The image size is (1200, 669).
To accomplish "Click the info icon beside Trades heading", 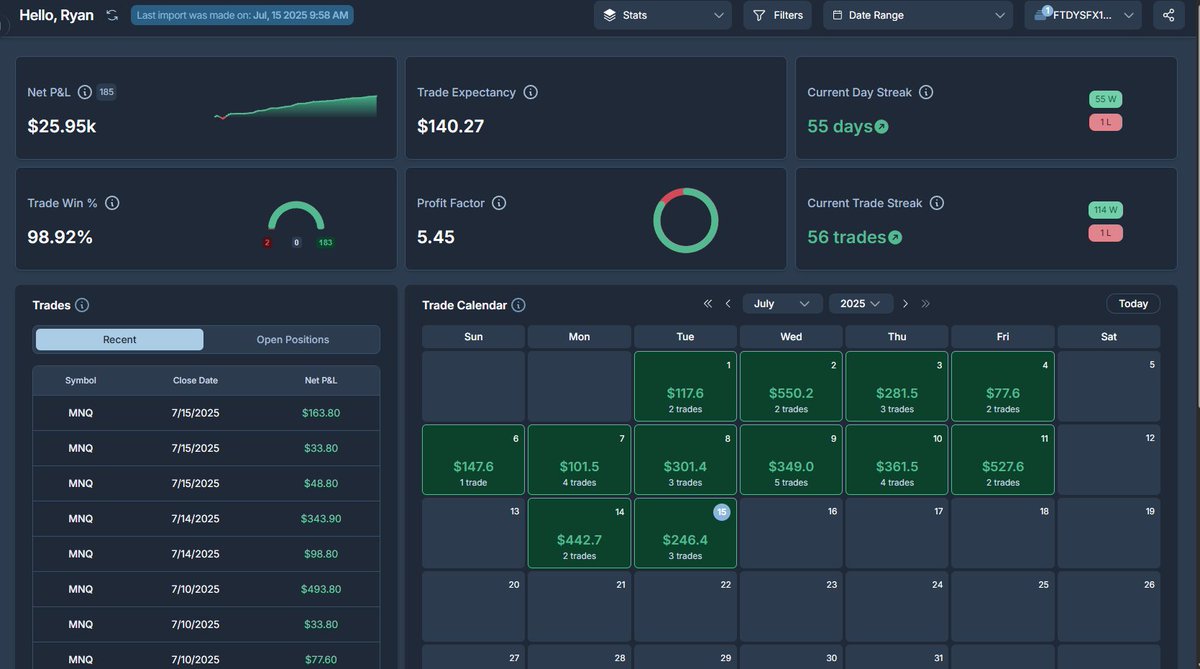I will tap(82, 305).
